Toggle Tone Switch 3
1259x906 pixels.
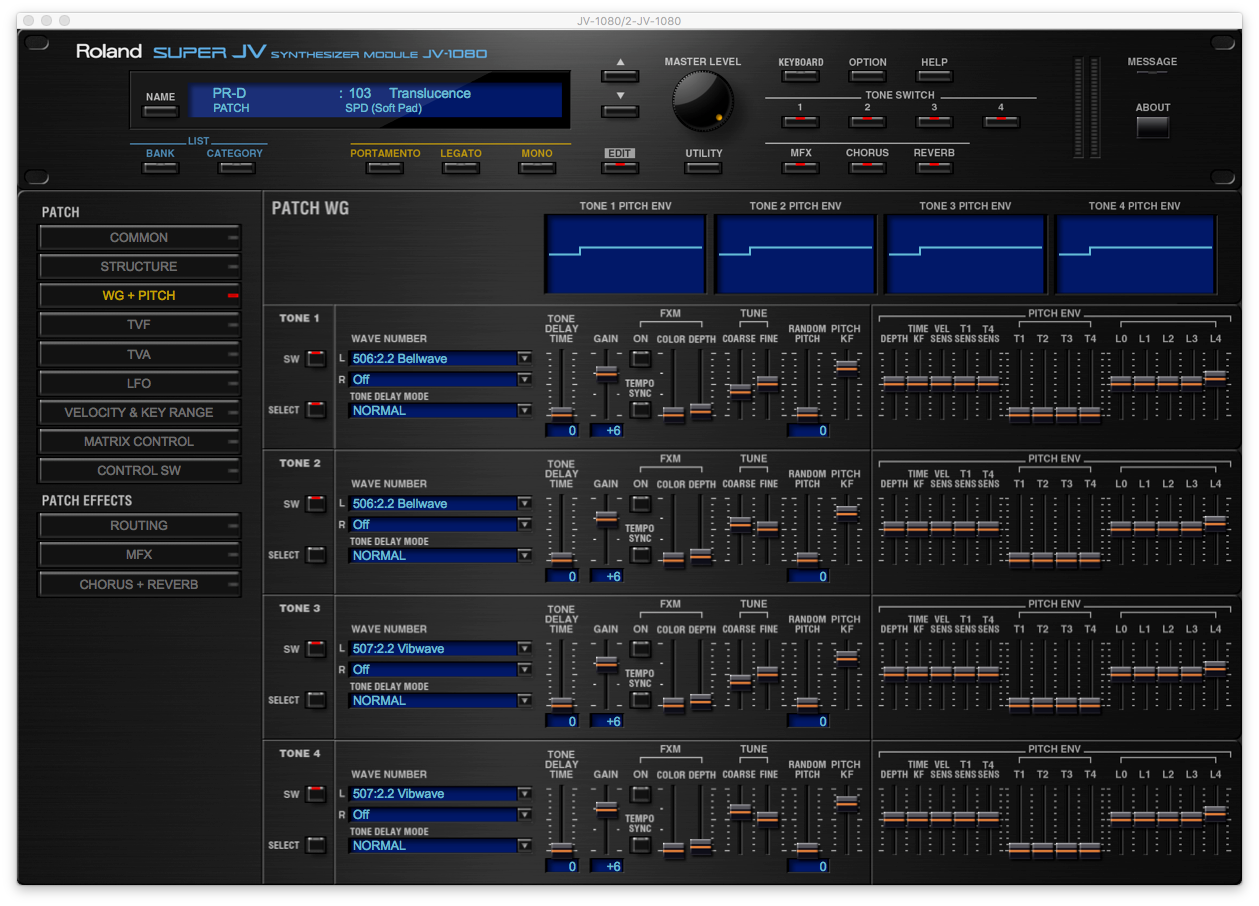tap(934, 122)
